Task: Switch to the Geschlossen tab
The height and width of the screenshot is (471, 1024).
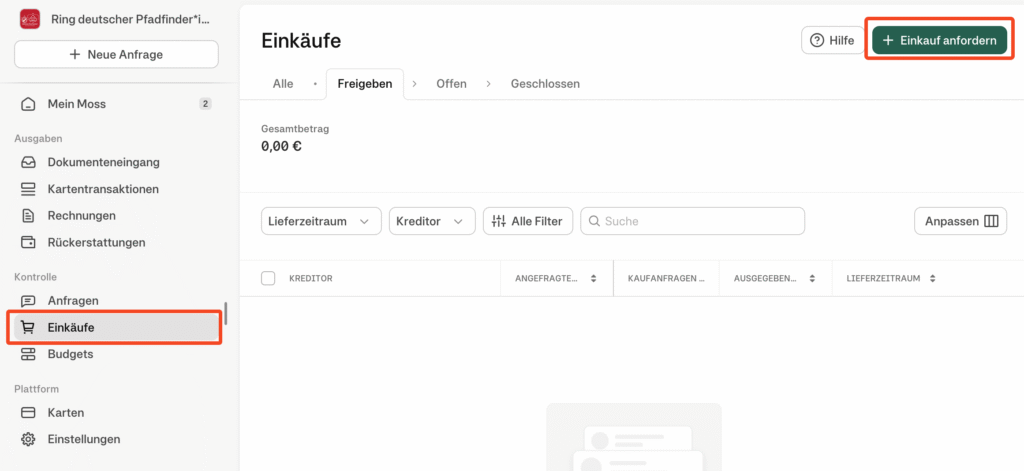Action: 545,84
